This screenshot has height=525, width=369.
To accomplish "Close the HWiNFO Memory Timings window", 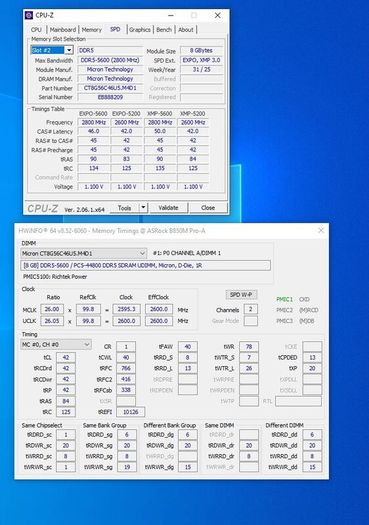I will (321, 230).
